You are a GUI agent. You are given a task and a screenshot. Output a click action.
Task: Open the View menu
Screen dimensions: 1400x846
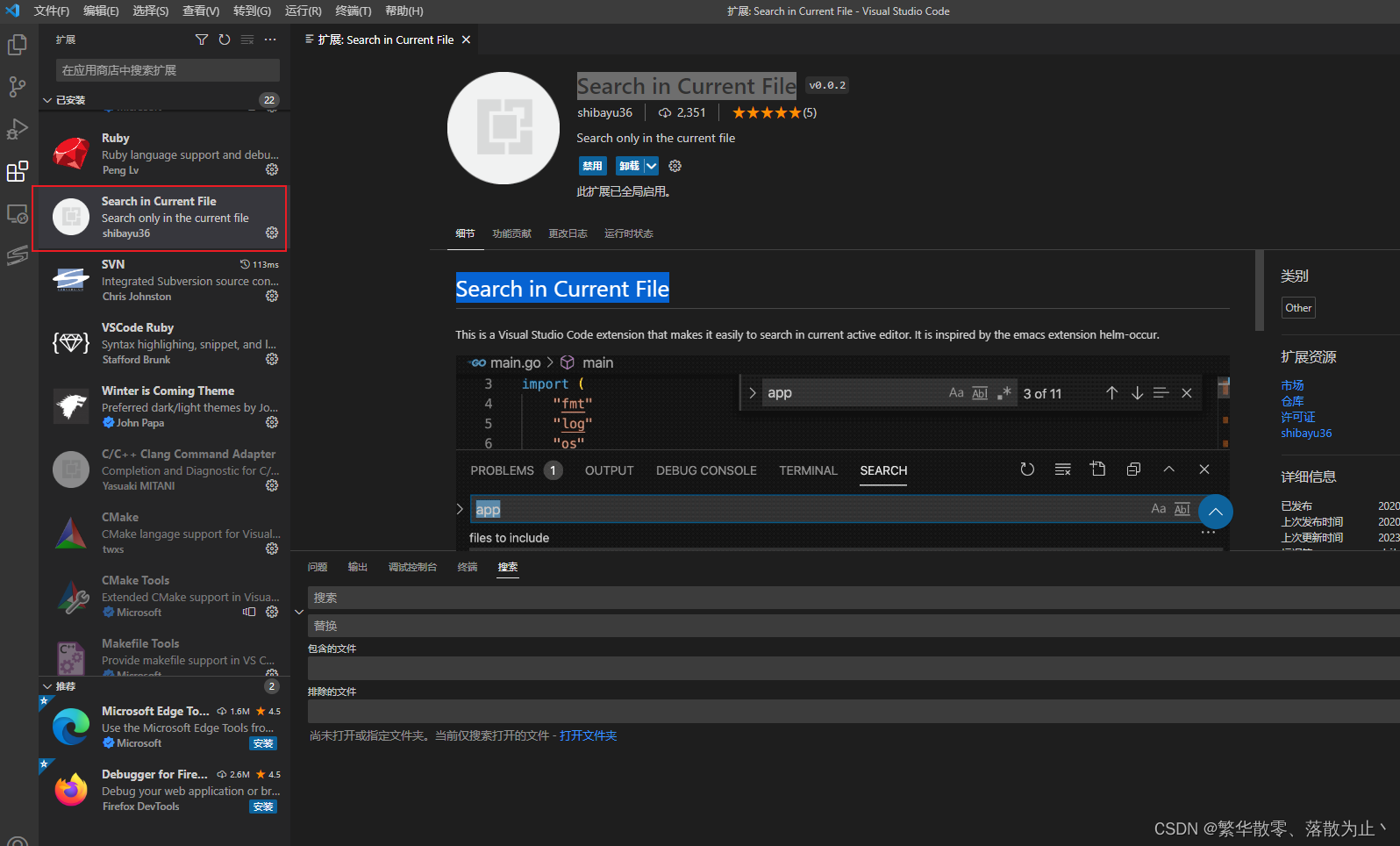201,11
